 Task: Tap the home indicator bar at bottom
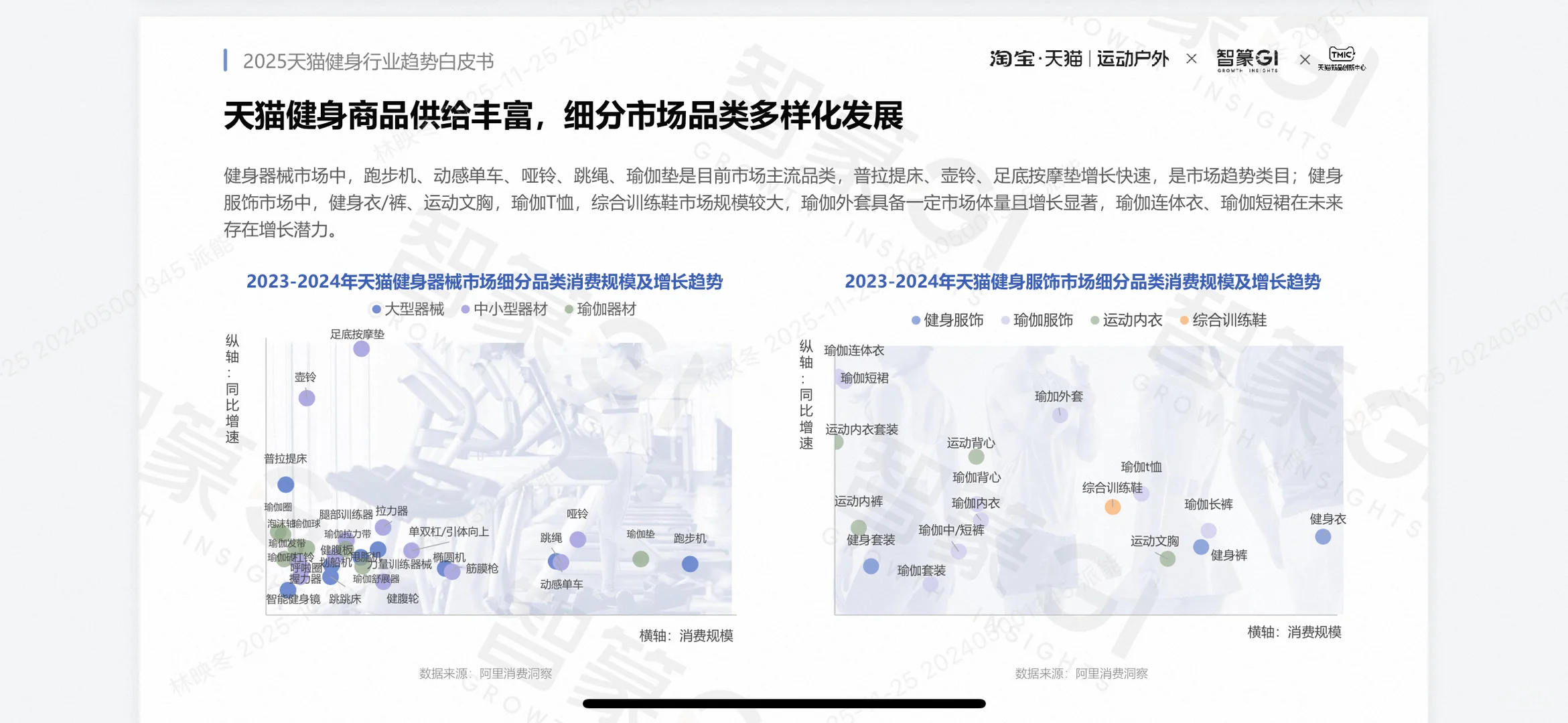(x=784, y=704)
